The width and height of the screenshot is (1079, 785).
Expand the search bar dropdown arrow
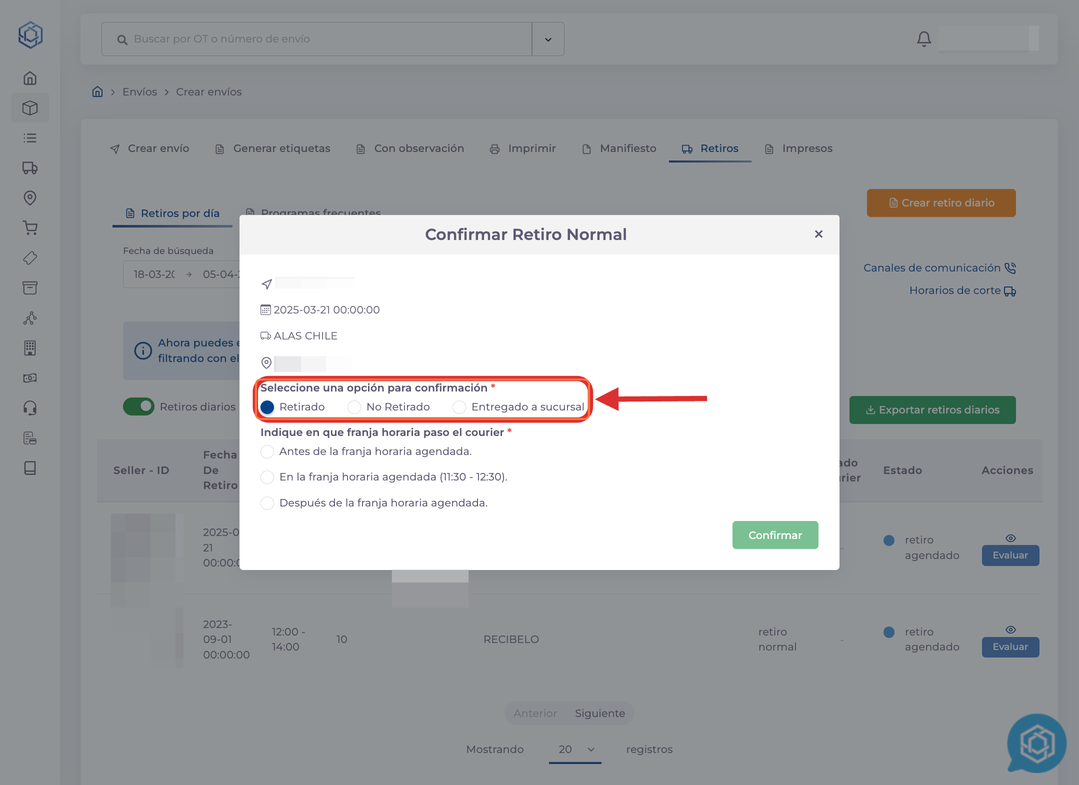548,39
